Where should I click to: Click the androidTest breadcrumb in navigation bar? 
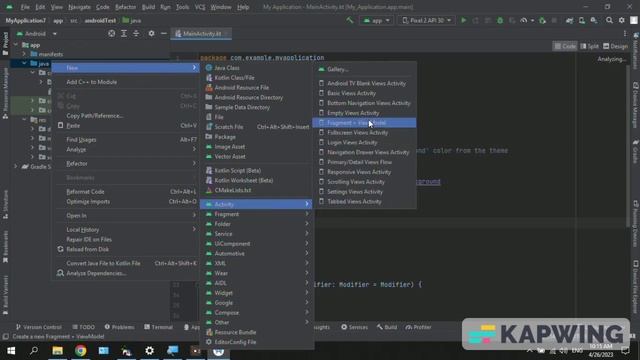coord(100,20)
